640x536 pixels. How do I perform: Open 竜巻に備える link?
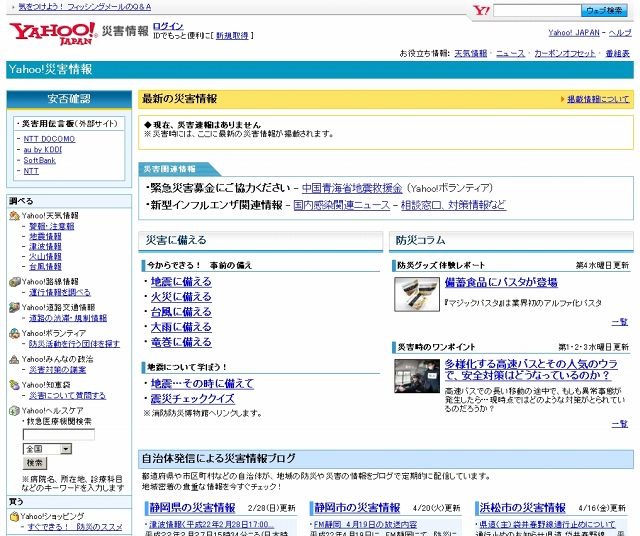pos(181,342)
